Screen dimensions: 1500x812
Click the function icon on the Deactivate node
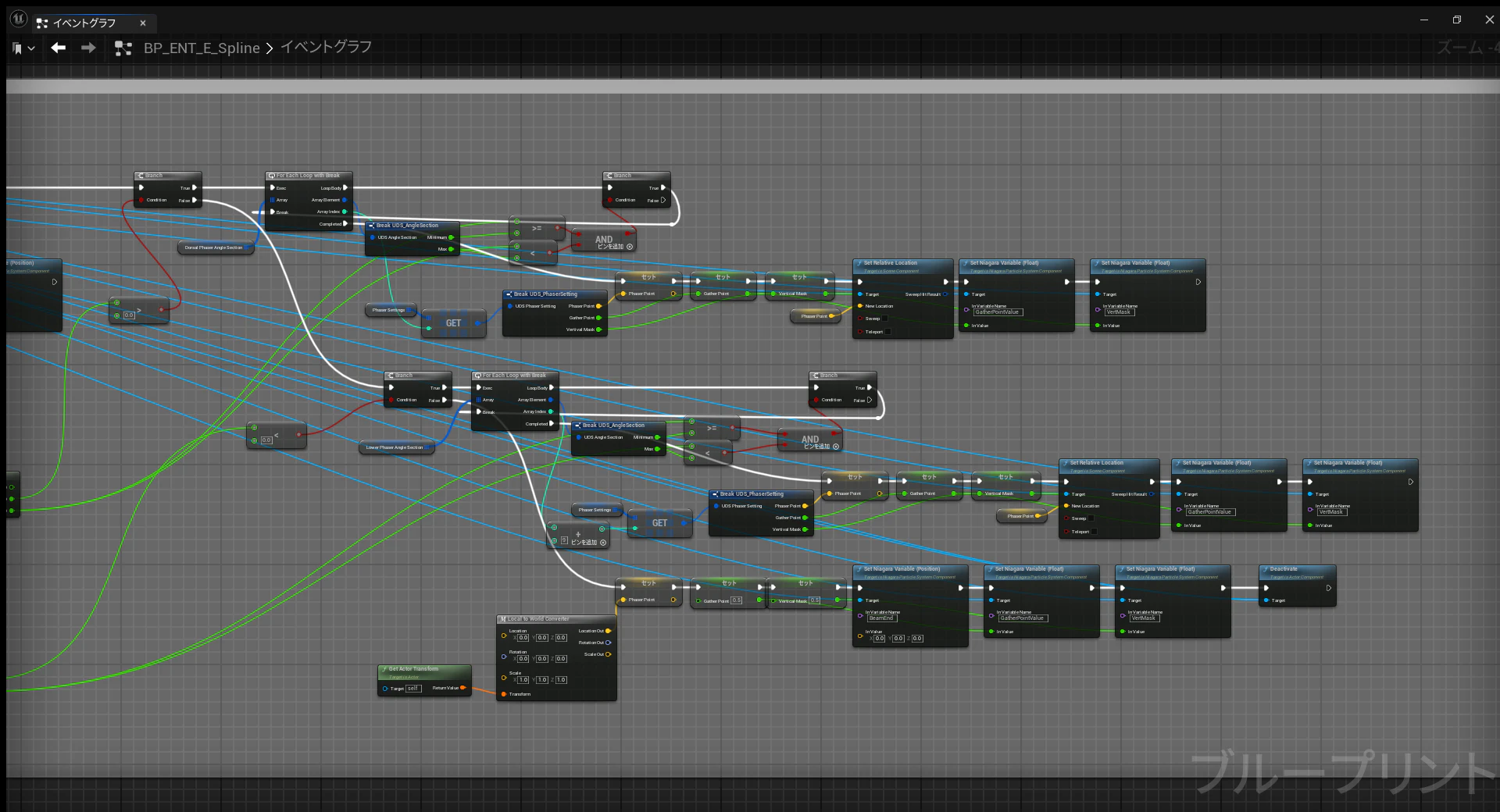tap(1266, 569)
